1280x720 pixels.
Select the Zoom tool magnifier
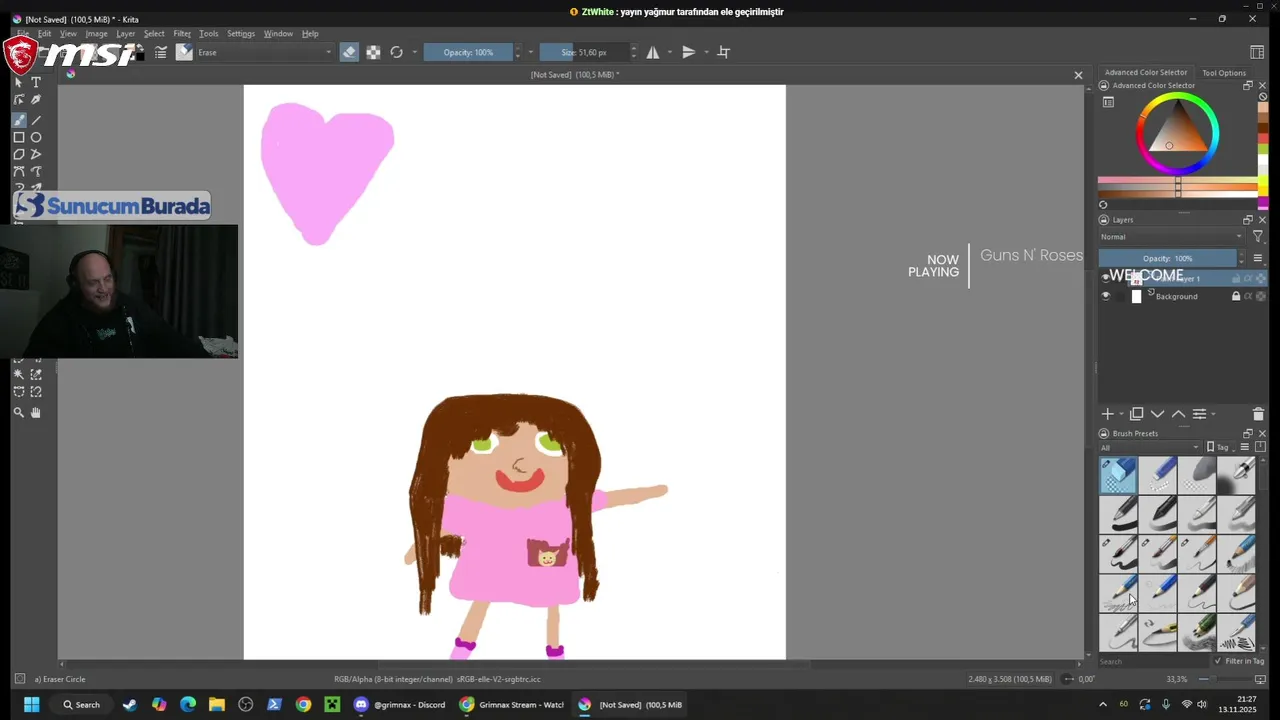19,412
